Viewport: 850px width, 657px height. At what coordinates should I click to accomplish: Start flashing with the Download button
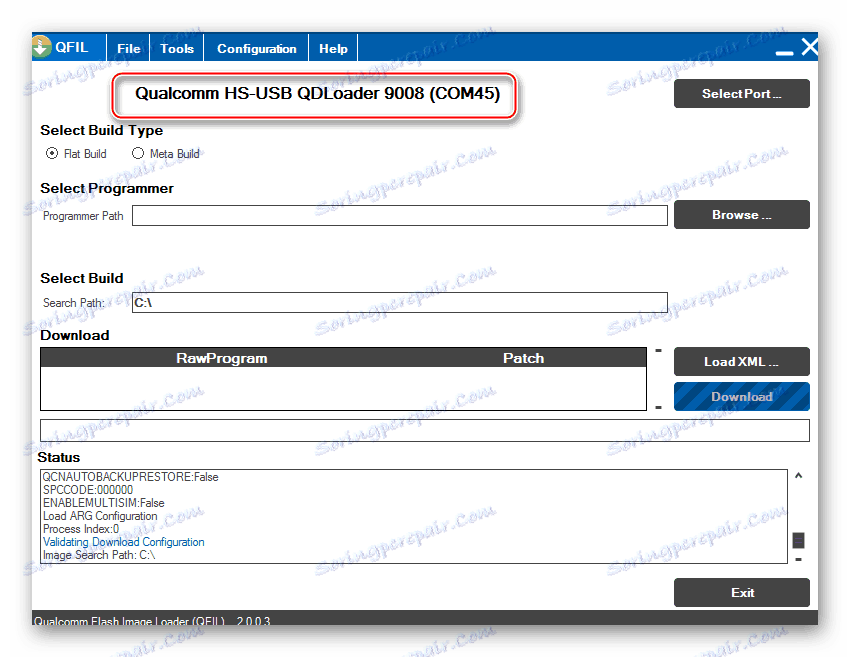[x=742, y=397]
